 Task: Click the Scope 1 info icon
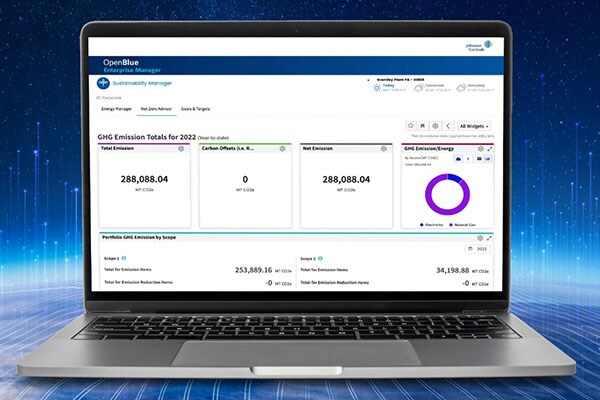(123, 258)
